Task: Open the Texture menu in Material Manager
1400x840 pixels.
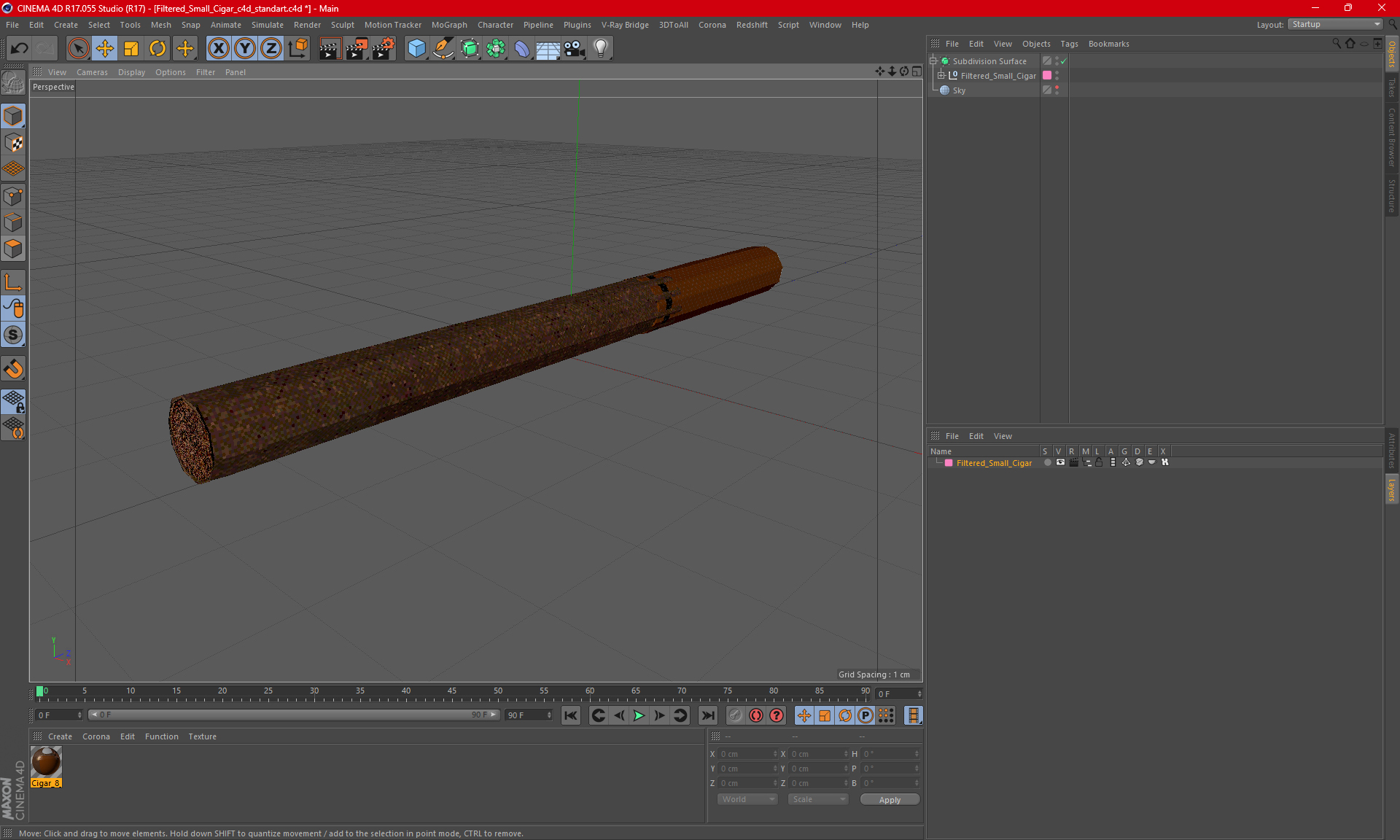Action: [x=202, y=736]
